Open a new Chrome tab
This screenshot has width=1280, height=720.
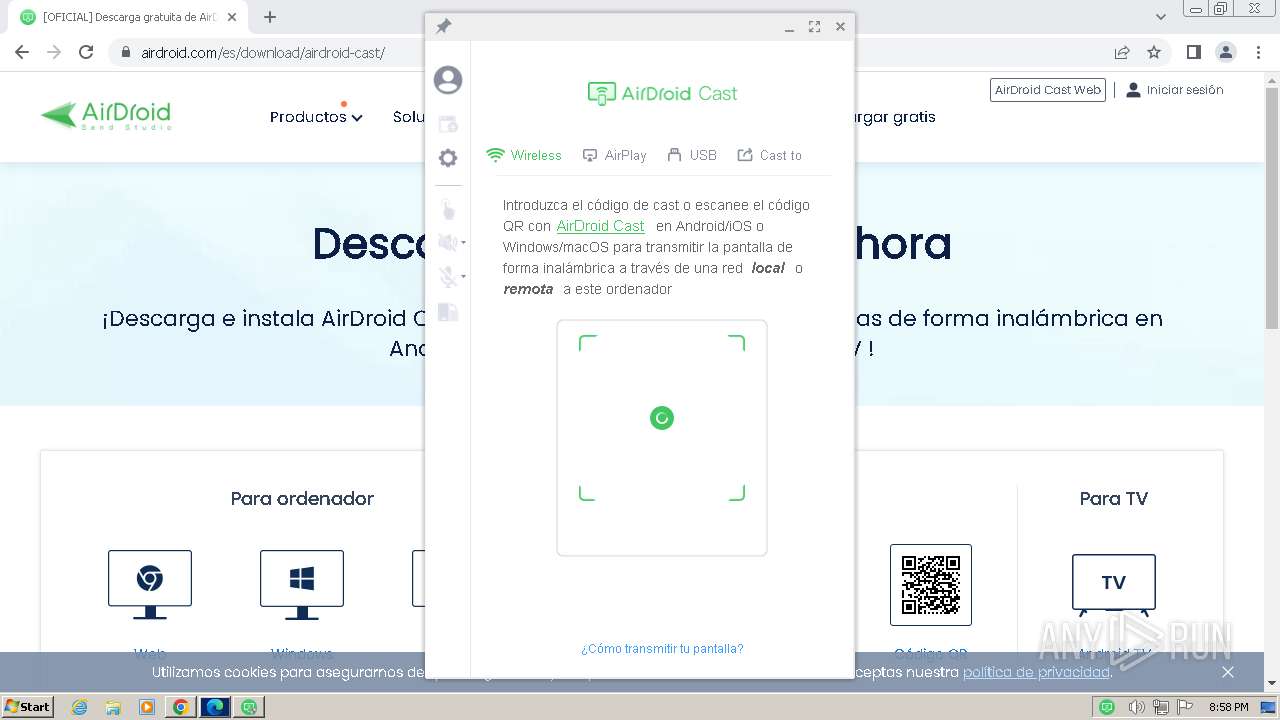tap(270, 17)
